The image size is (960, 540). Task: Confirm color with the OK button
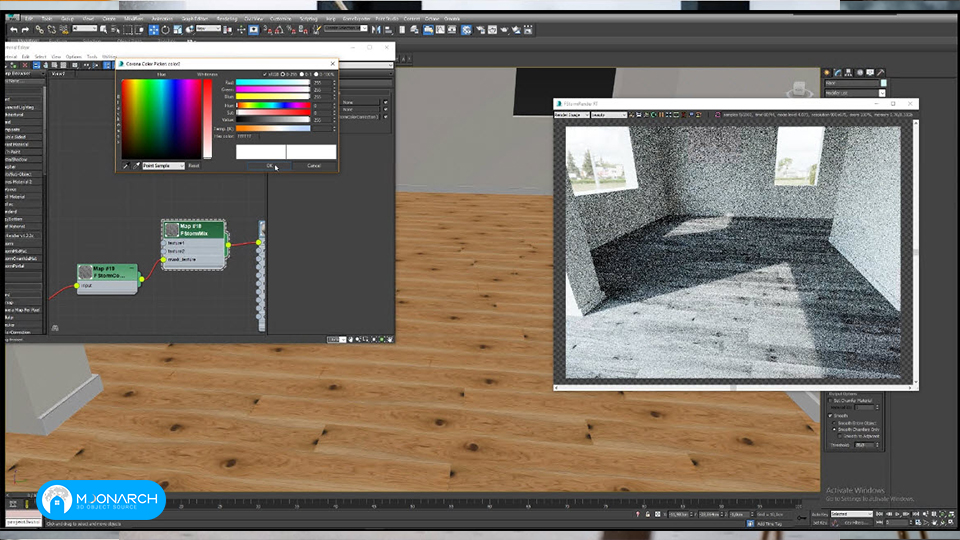pyautogui.click(x=269, y=166)
